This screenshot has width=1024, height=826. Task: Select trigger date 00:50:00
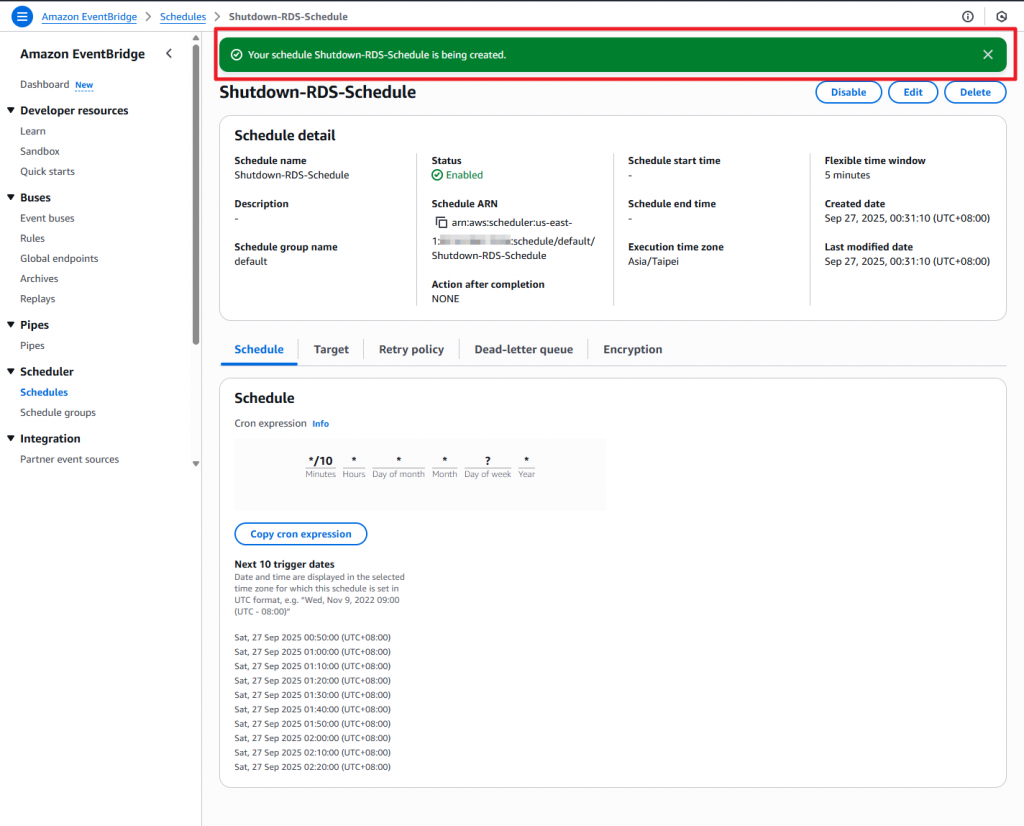click(313, 637)
